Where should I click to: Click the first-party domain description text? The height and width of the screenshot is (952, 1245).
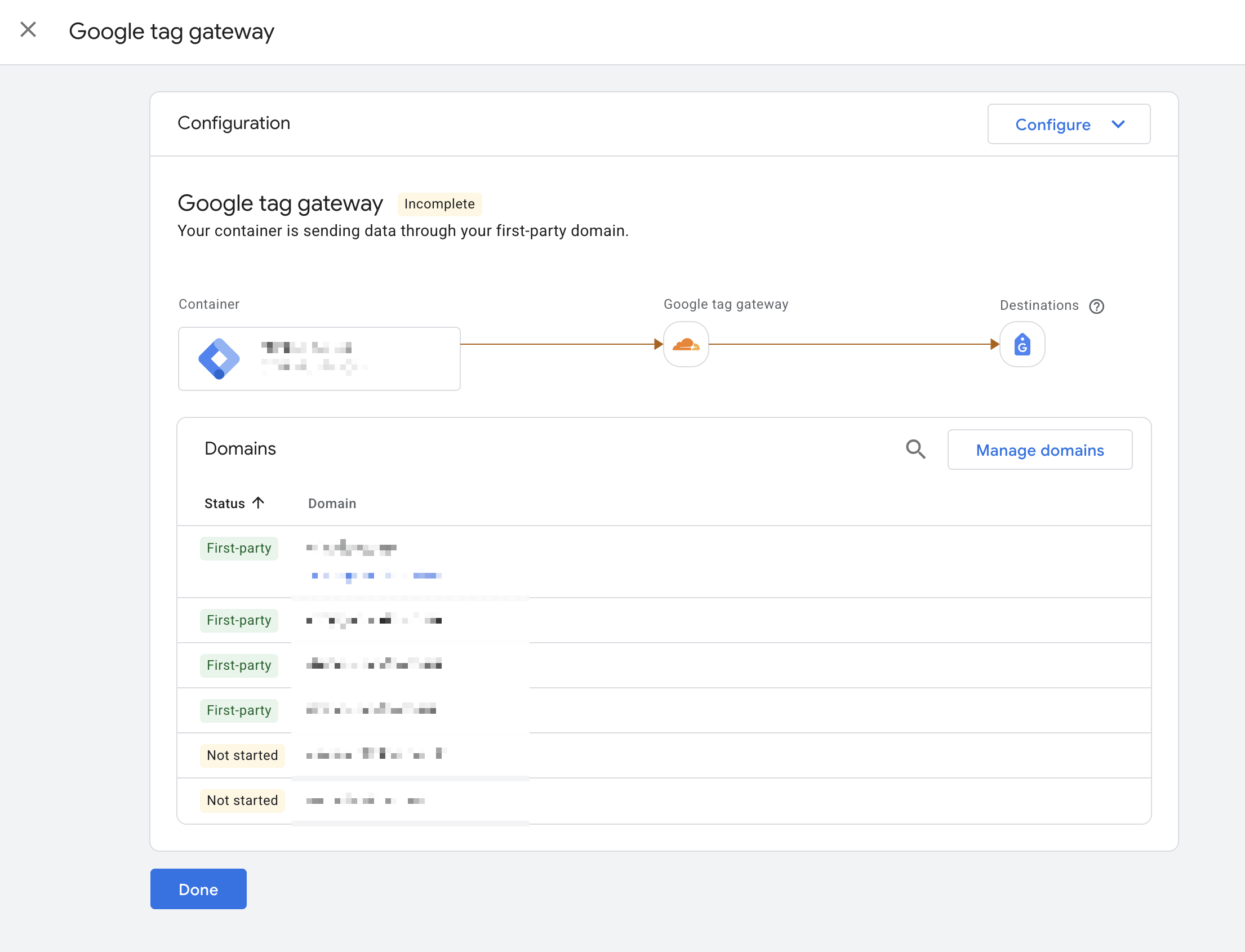[403, 230]
